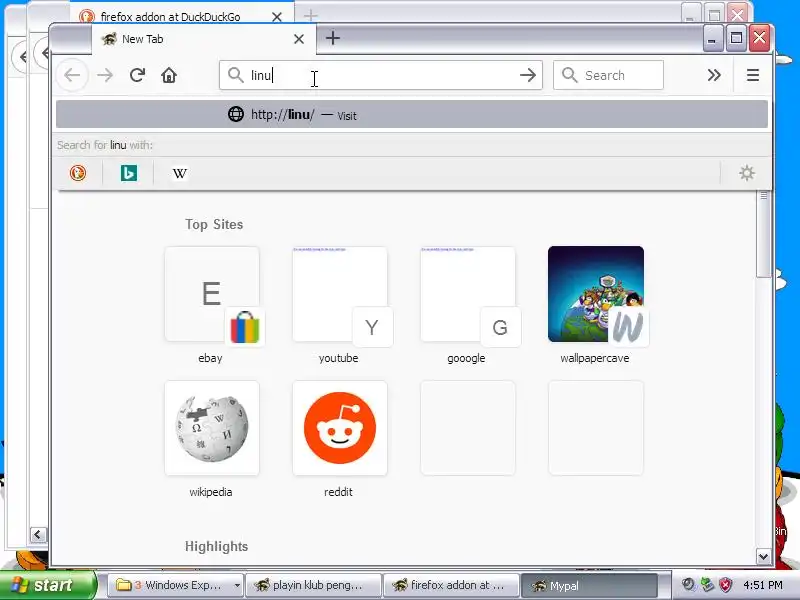This screenshot has width=800, height=600.
Task: Click the Go arrow in the address bar
Action: click(x=528, y=76)
